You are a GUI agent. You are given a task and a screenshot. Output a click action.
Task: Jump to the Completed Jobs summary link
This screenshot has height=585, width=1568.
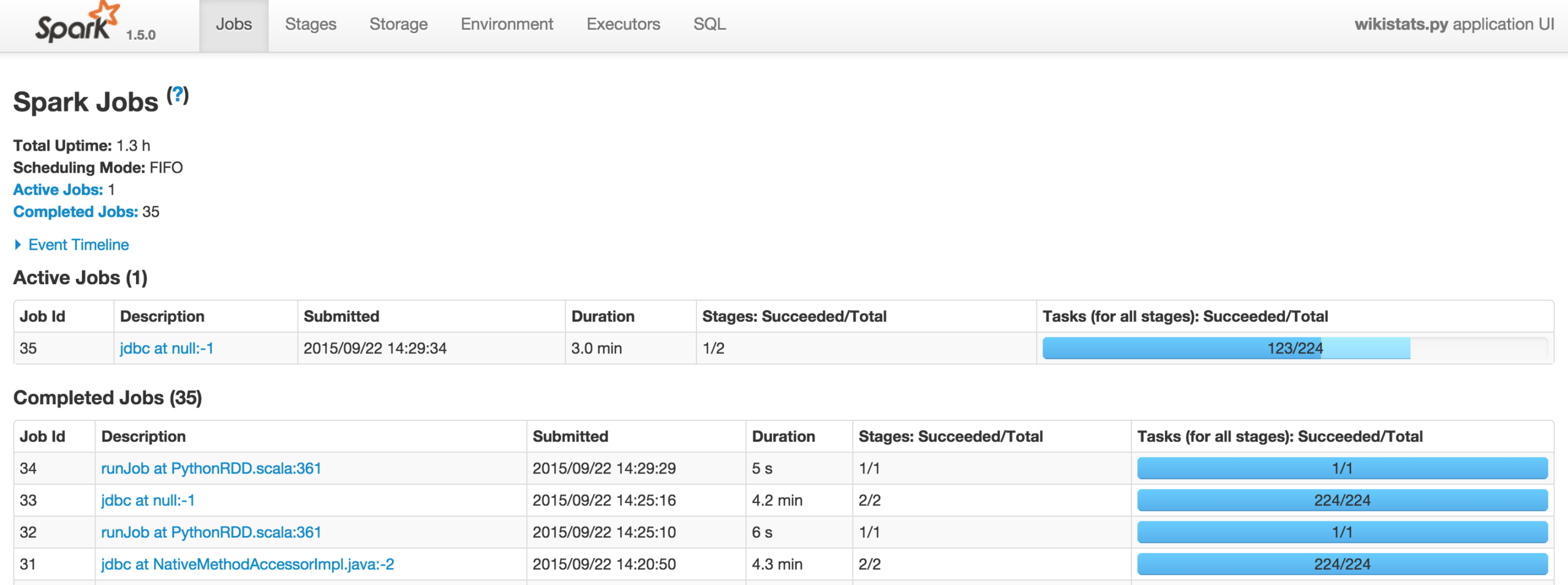pos(75,212)
